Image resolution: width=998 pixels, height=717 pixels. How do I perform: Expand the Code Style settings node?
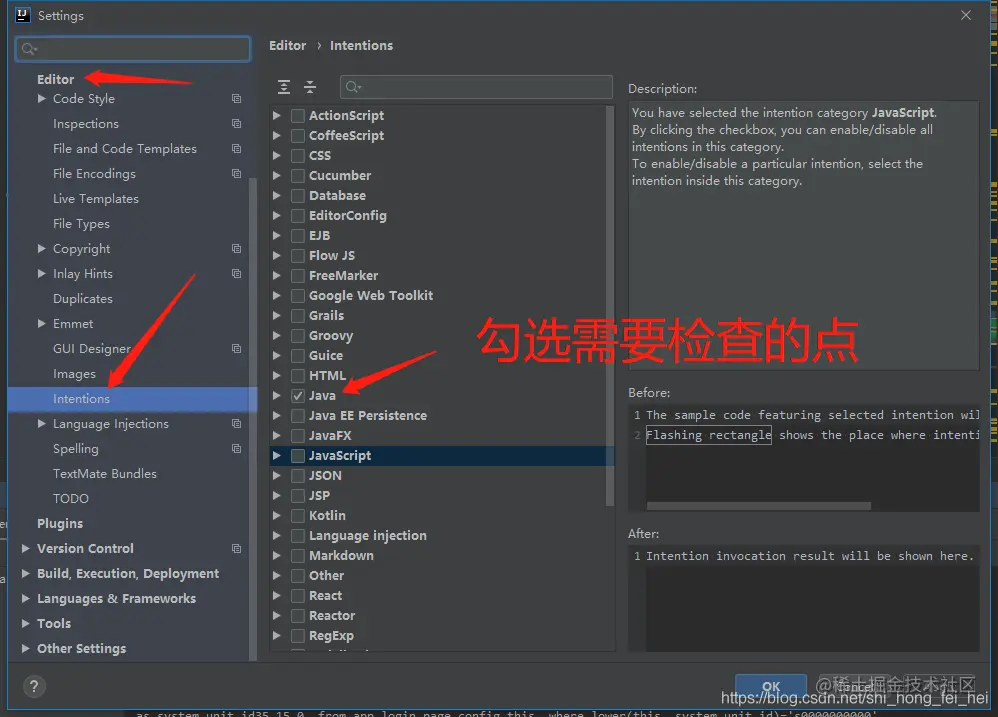41,99
